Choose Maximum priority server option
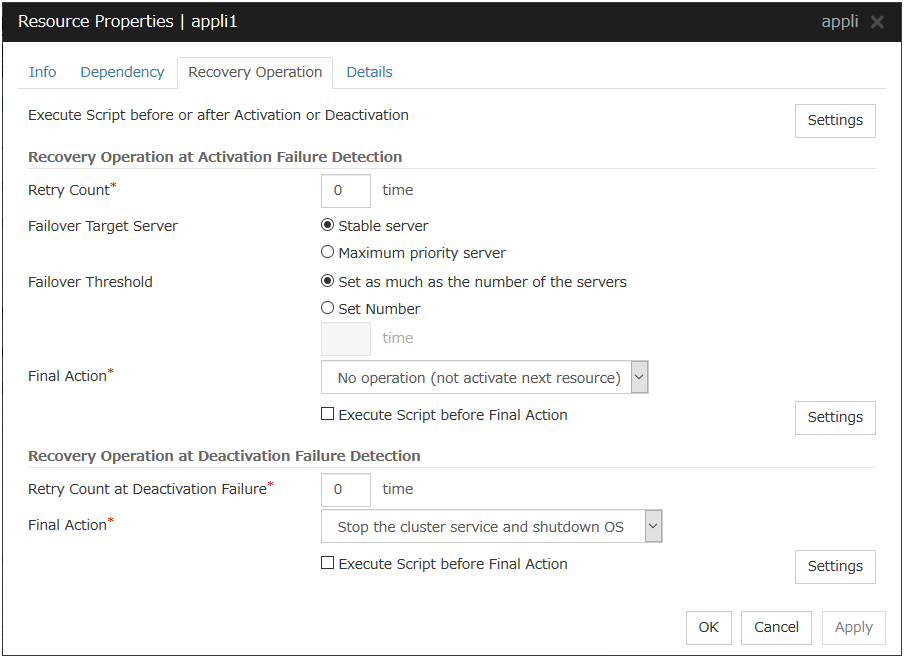 [x=328, y=253]
